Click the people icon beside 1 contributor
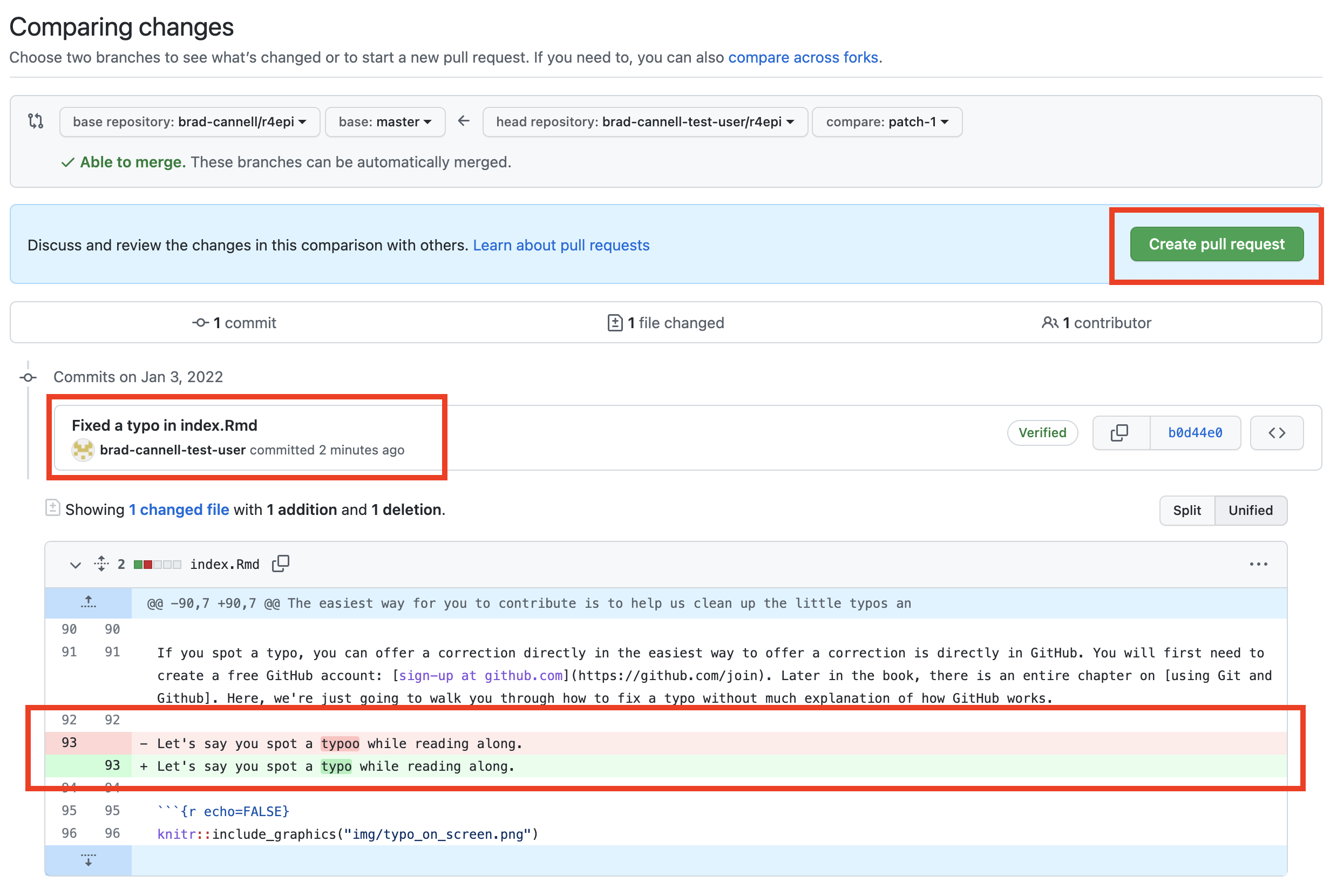The width and height of the screenshot is (1330, 896). [x=1049, y=323]
